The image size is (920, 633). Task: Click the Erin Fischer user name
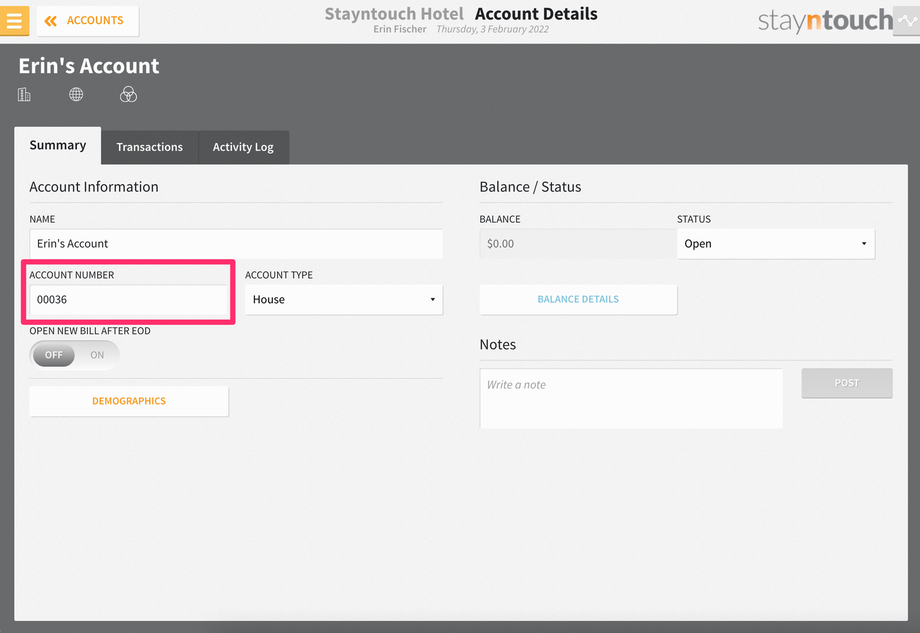(400, 29)
